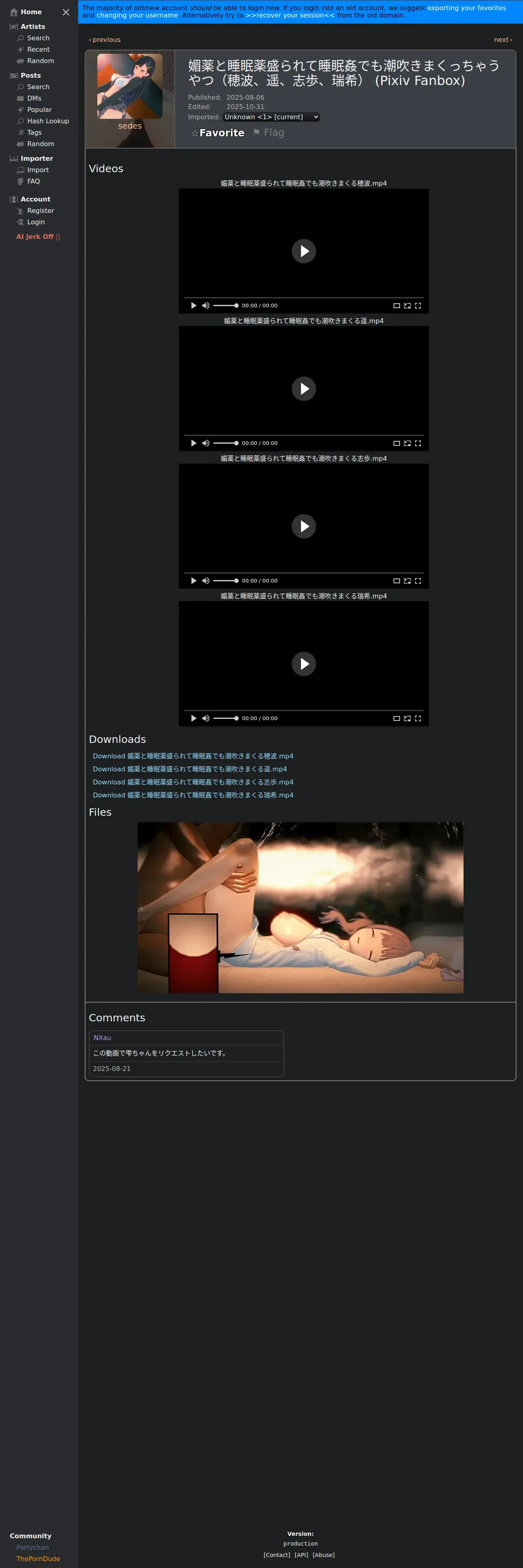The width and height of the screenshot is (523, 1568).
Task: Close the sidebar with the X icon
Action: pos(66,12)
